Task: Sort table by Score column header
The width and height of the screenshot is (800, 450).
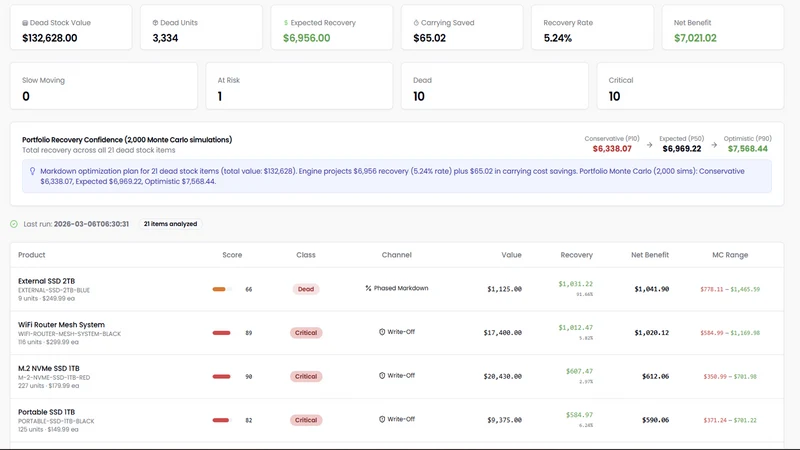Action: point(232,255)
